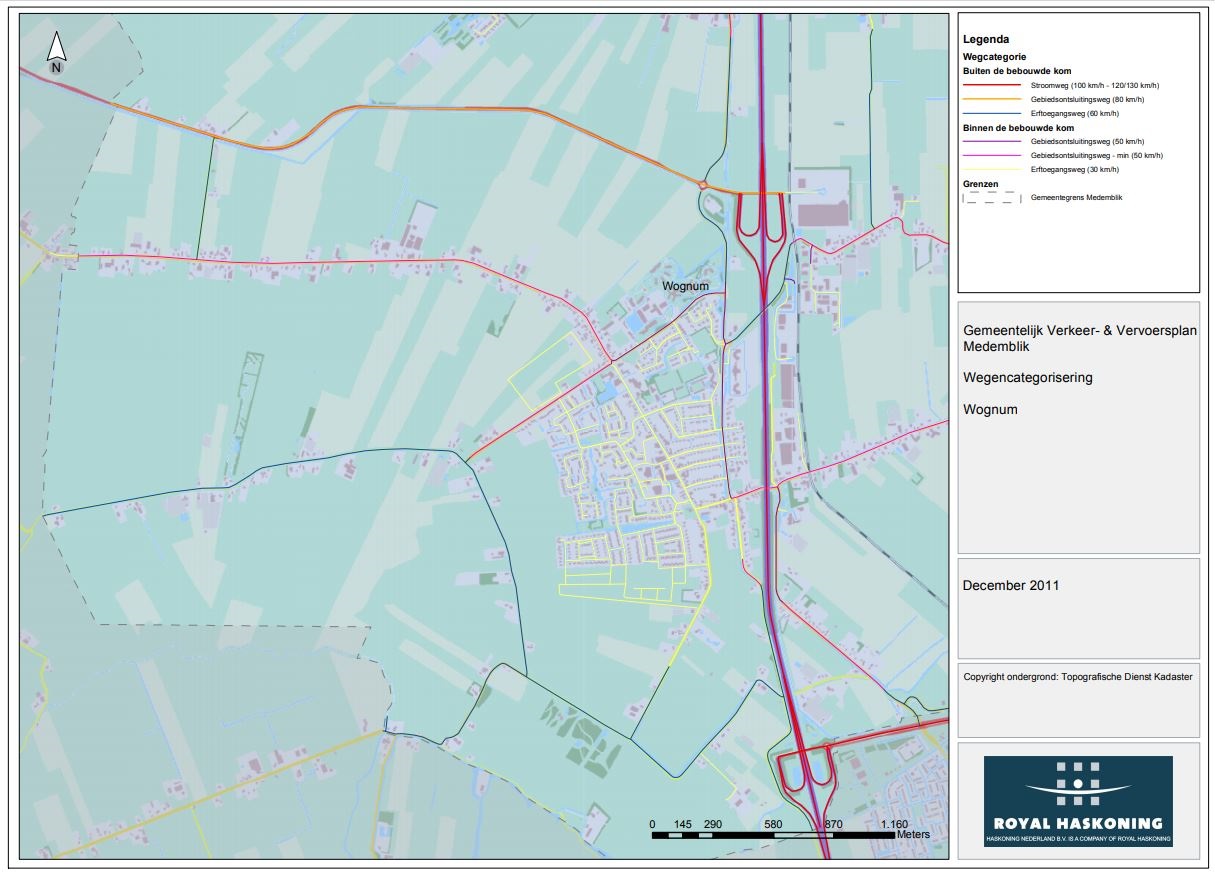Select "Gebiedsontsluitingsweg (50 km/h)" legend label
The height and width of the screenshot is (875, 1215).
coord(1087,142)
